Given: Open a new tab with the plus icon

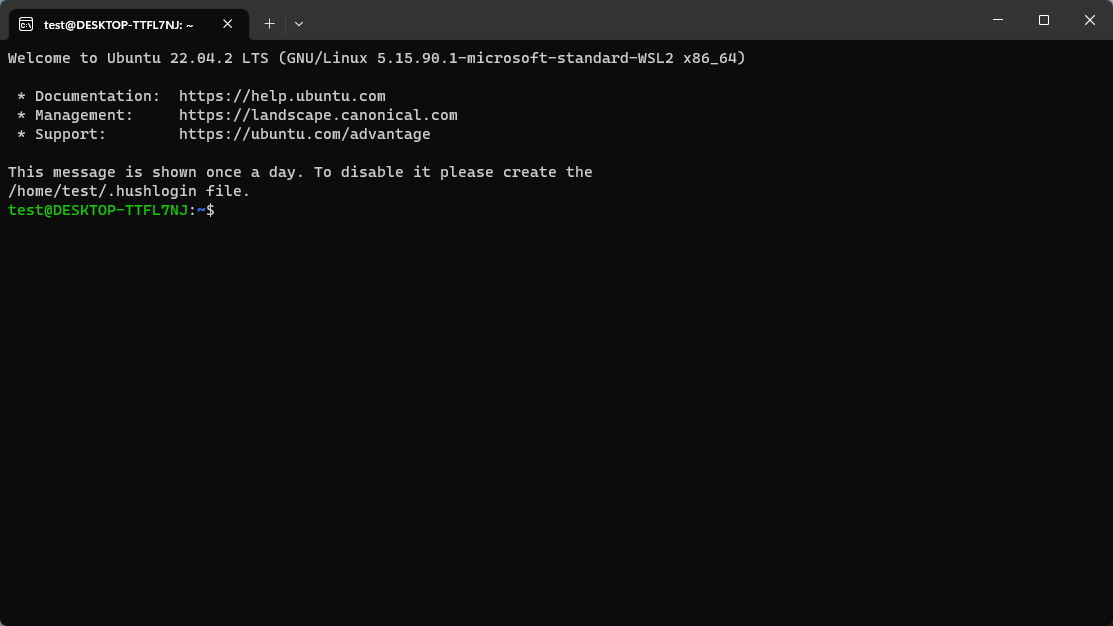Looking at the screenshot, I should tap(269, 24).
